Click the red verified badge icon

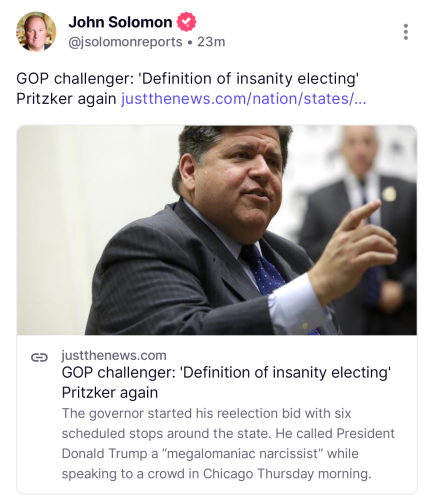[186, 22]
